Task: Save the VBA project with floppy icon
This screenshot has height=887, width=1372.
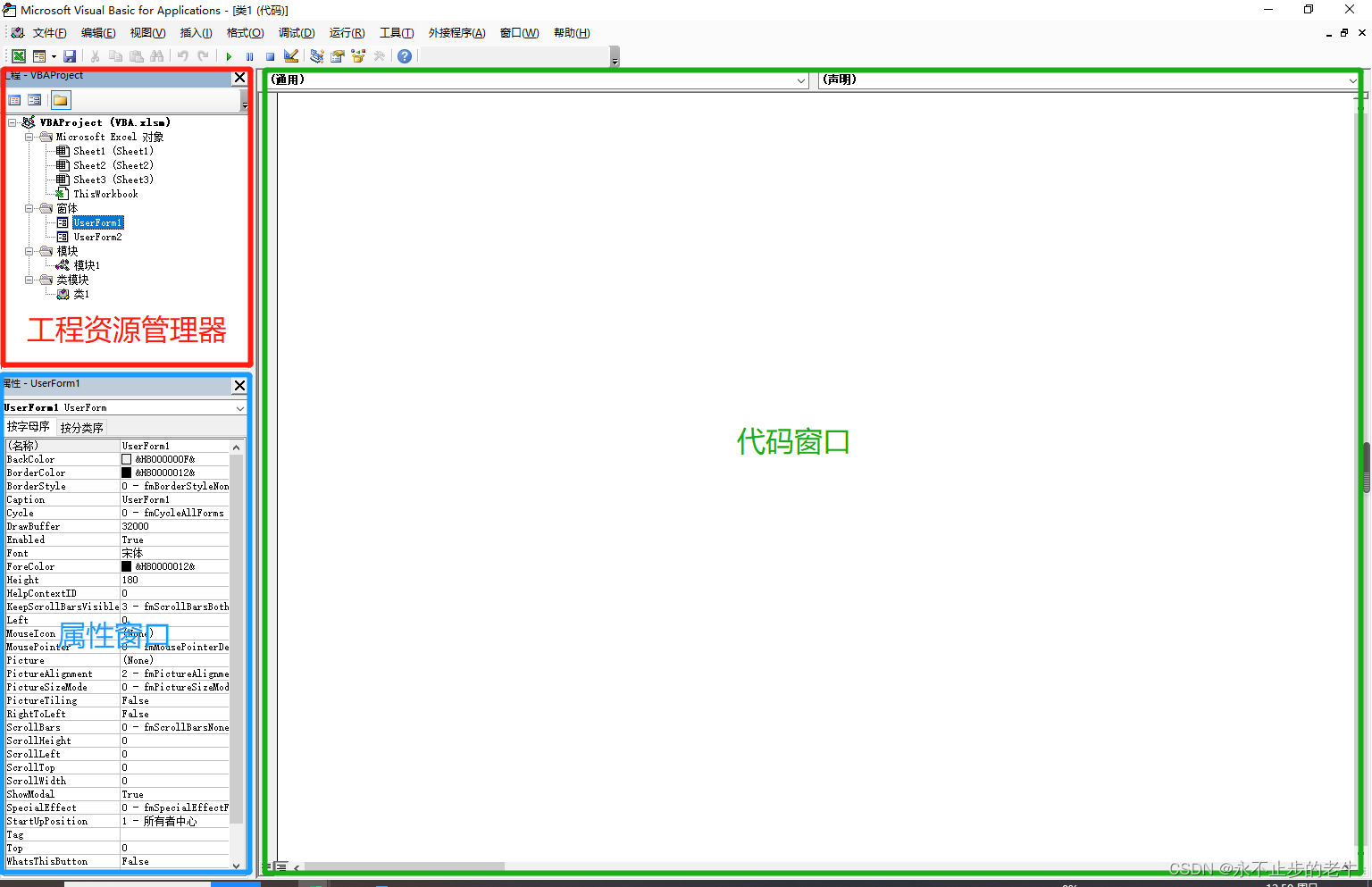Action: pyautogui.click(x=70, y=56)
